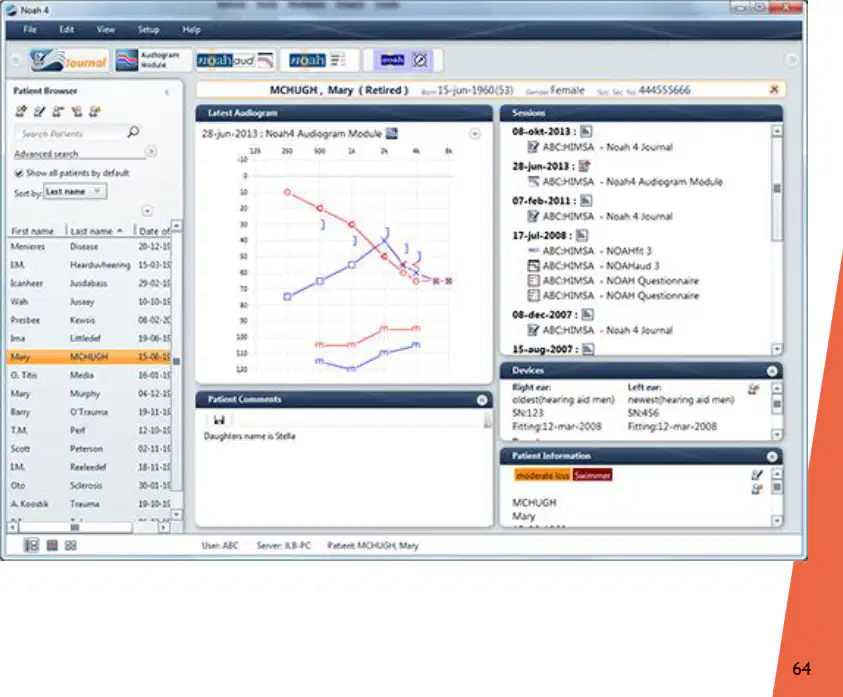Select patient row Mary MCHUGH
The height and width of the screenshot is (697, 843).
(x=89, y=357)
